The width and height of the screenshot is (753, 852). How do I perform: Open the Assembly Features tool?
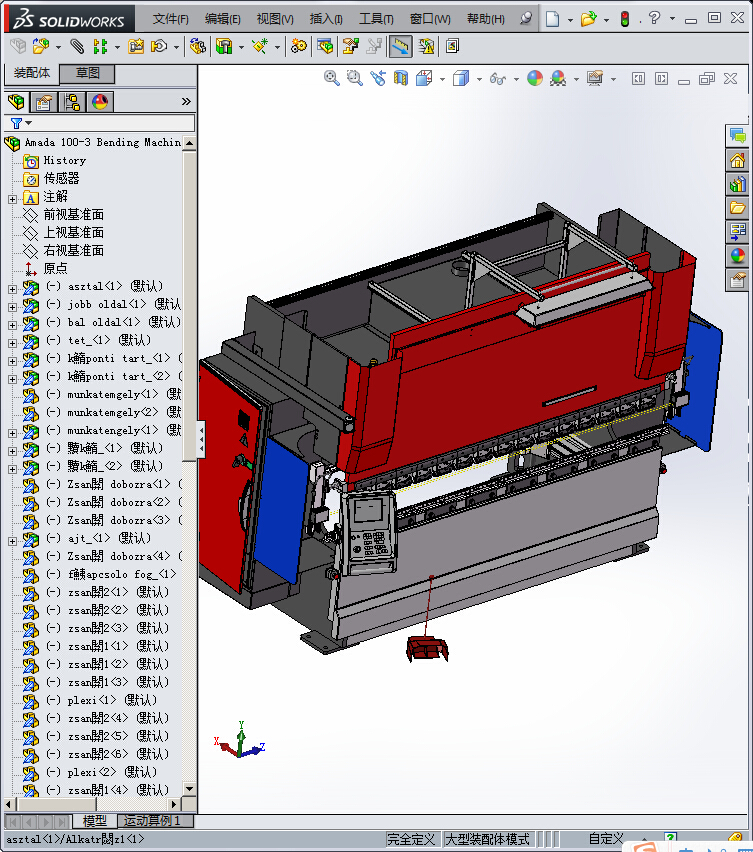point(224,46)
